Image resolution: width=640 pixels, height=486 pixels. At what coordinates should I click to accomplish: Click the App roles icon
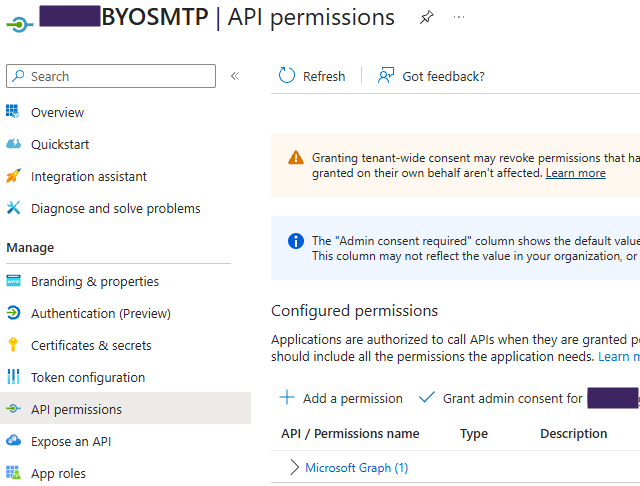point(13,473)
